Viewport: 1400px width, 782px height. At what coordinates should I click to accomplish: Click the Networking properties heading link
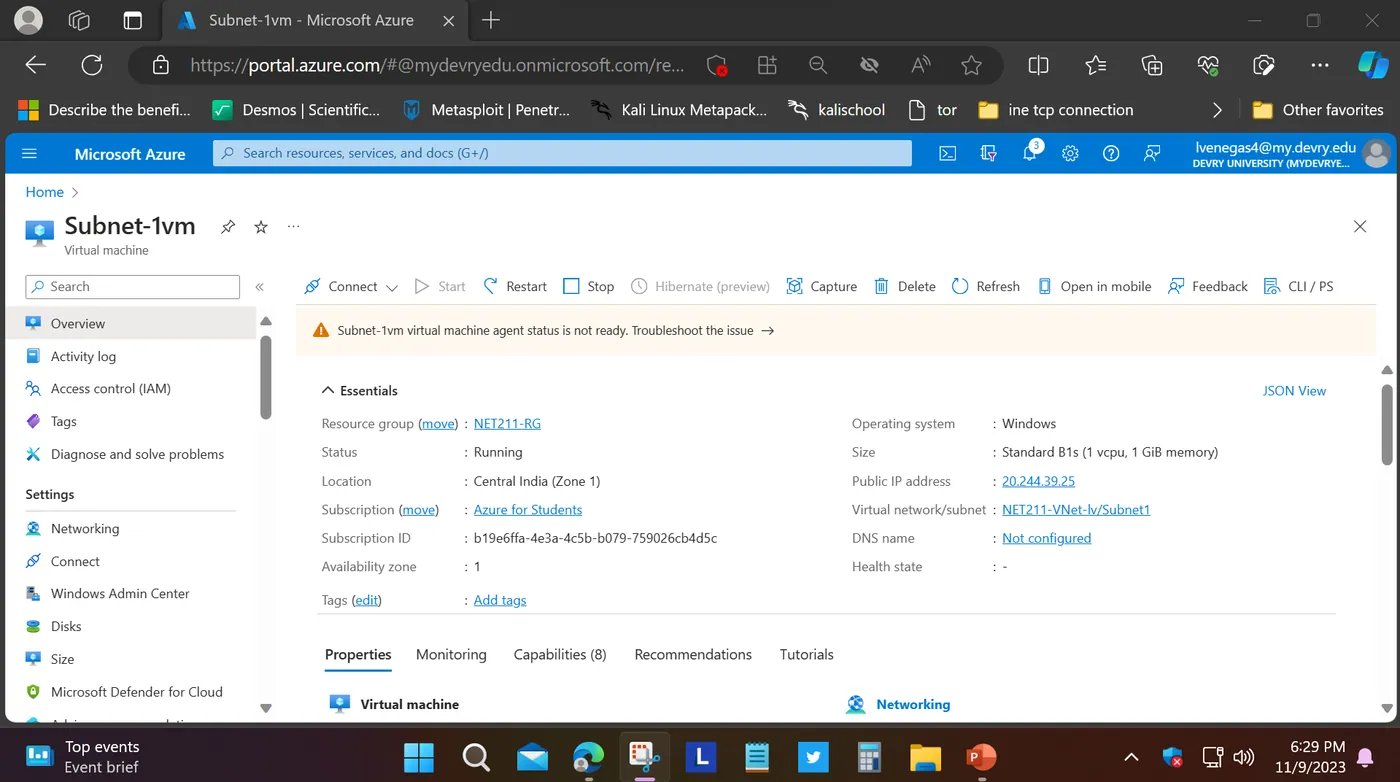(913, 704)
